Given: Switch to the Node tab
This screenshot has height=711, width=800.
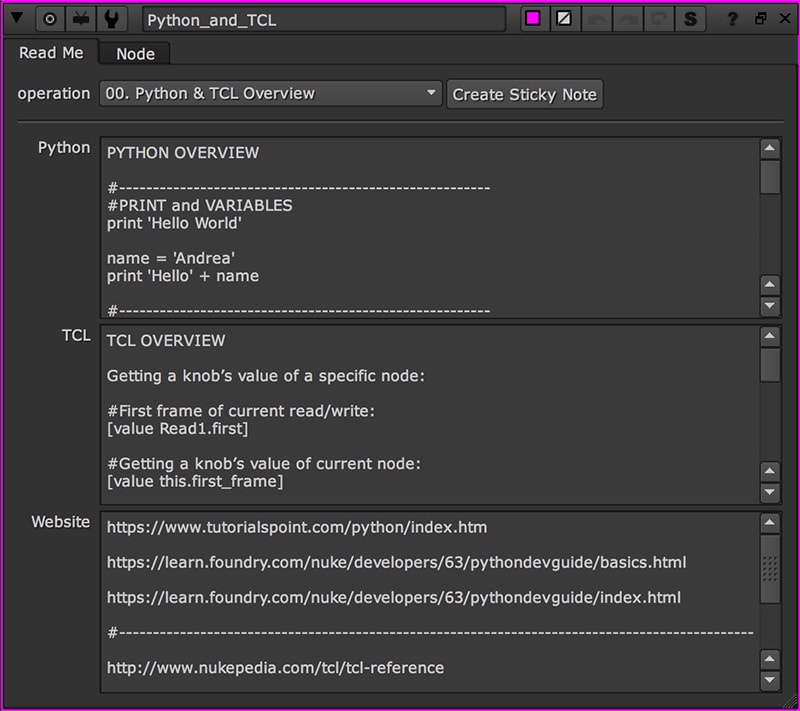Looking at the screenshot, I should pyautogui.click(x=135, y=54).
